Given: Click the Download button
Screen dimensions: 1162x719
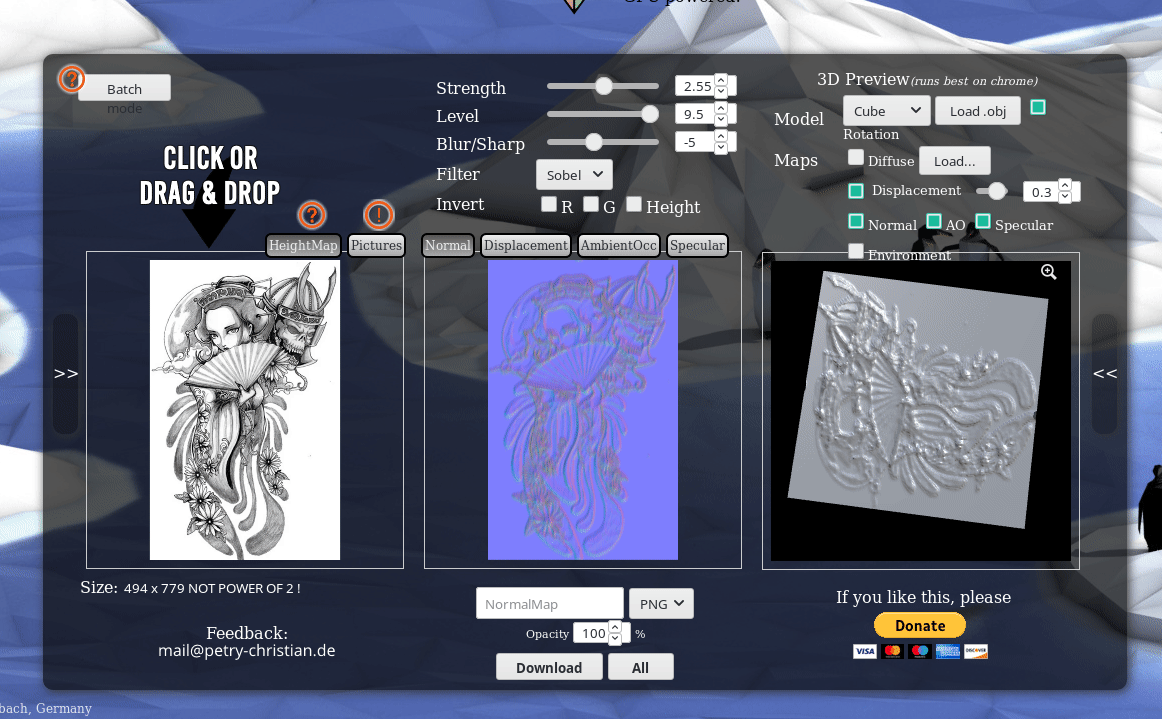Looking at the screenshot, I should click(549, 666).
